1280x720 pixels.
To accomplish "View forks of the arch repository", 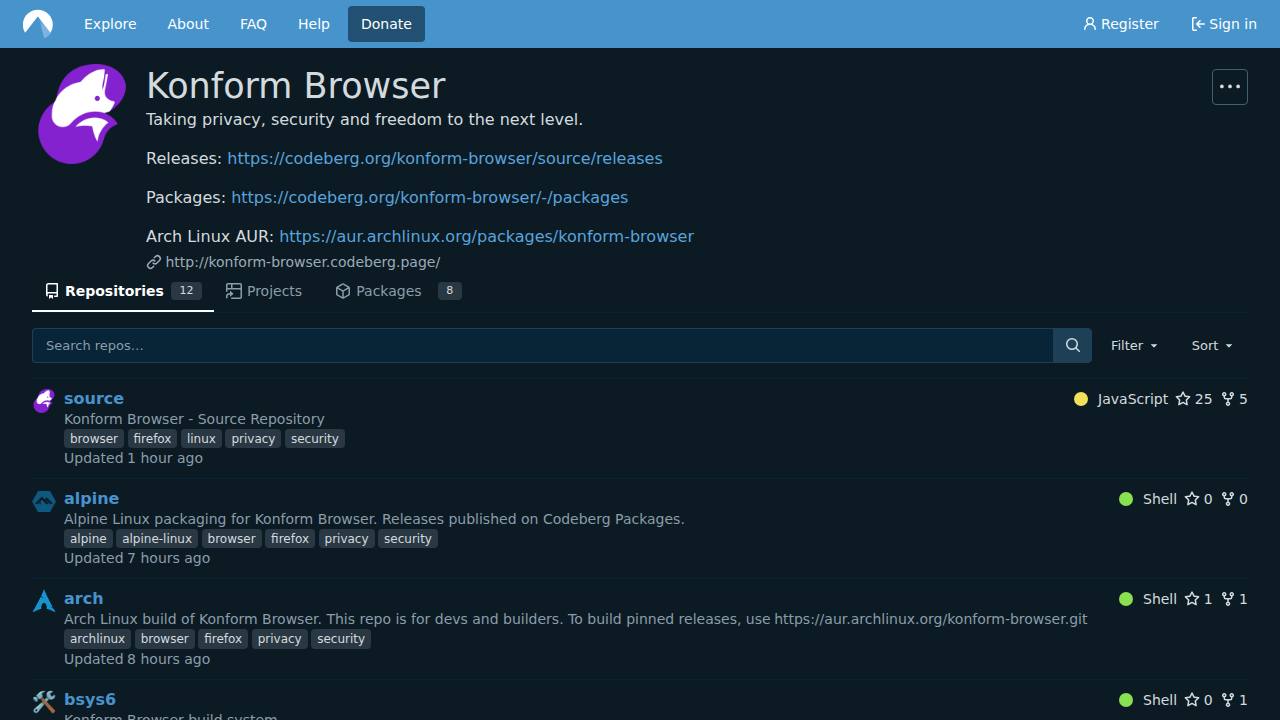I will pyautogui.click(x=1234, y=599).
